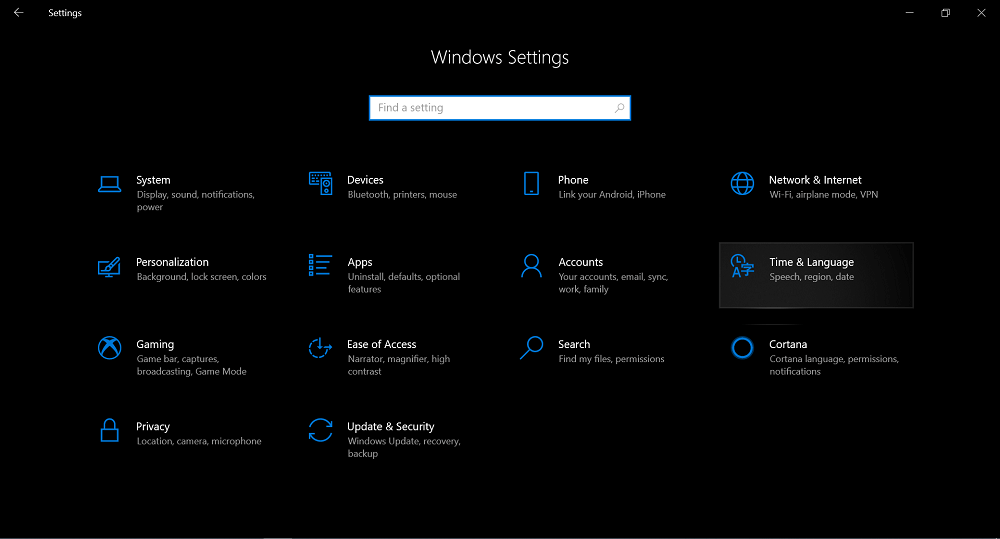This screenshot has height=539, width=1000.
Task: Open the Personalization paintbrush icon
Action: point(109,267)
